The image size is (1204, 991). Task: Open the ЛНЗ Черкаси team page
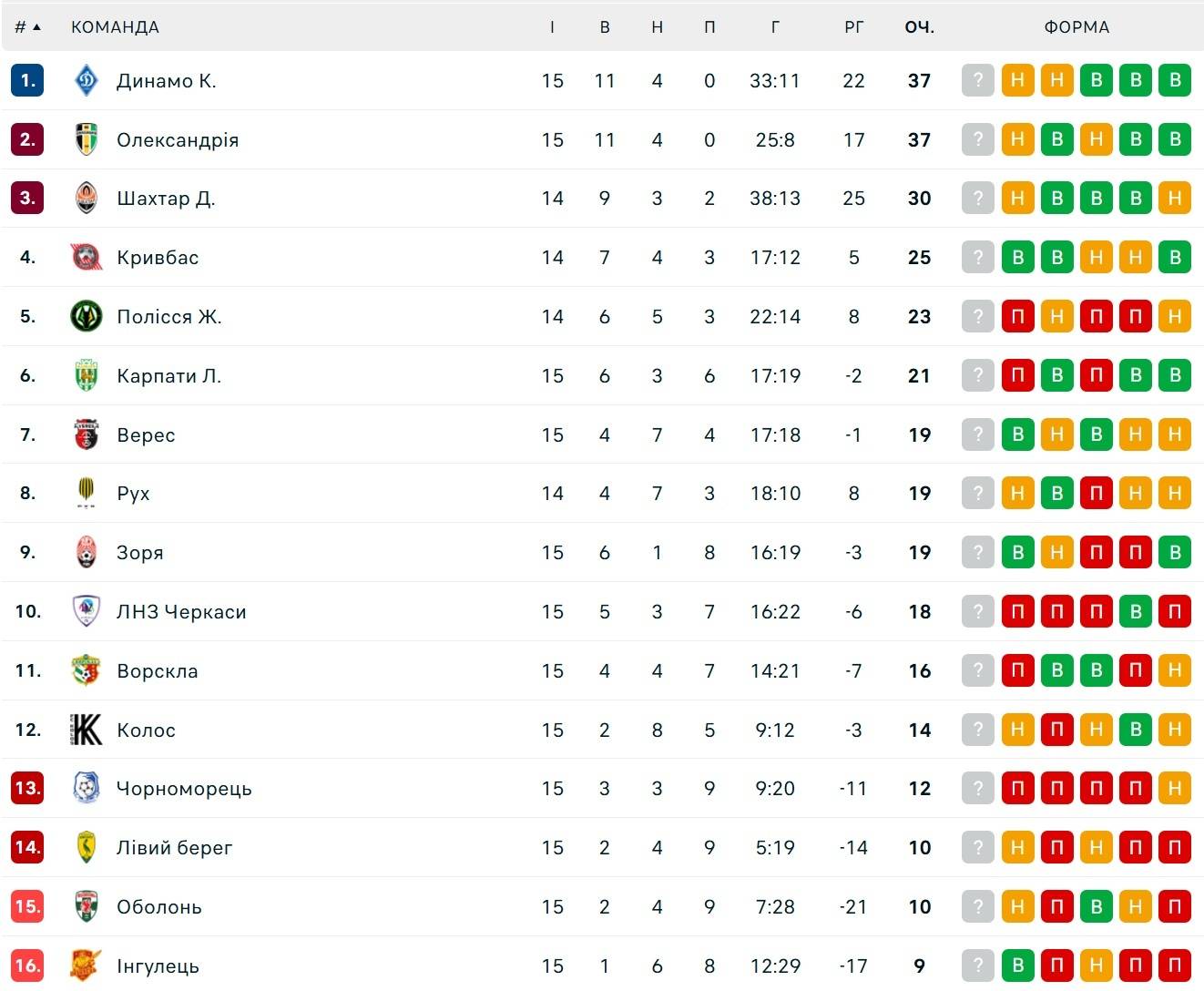[x=181, y=611]
